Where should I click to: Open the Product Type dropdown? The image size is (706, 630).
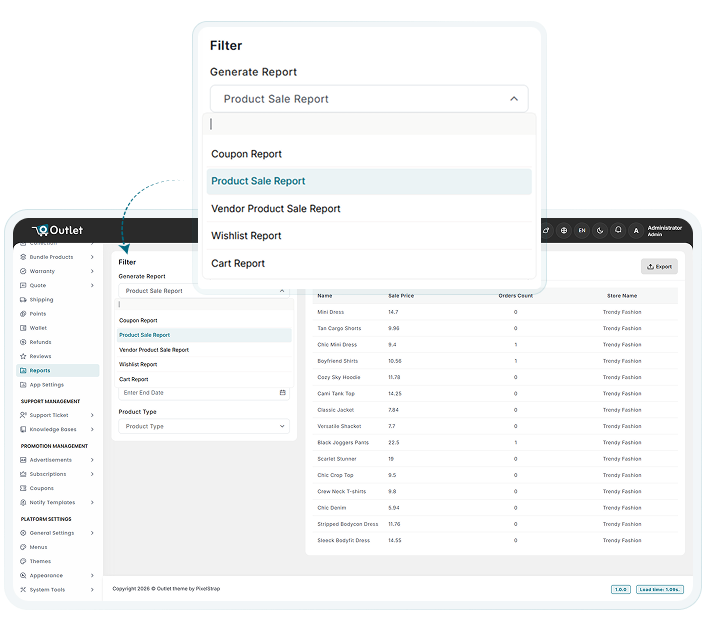tap(204, 426)
